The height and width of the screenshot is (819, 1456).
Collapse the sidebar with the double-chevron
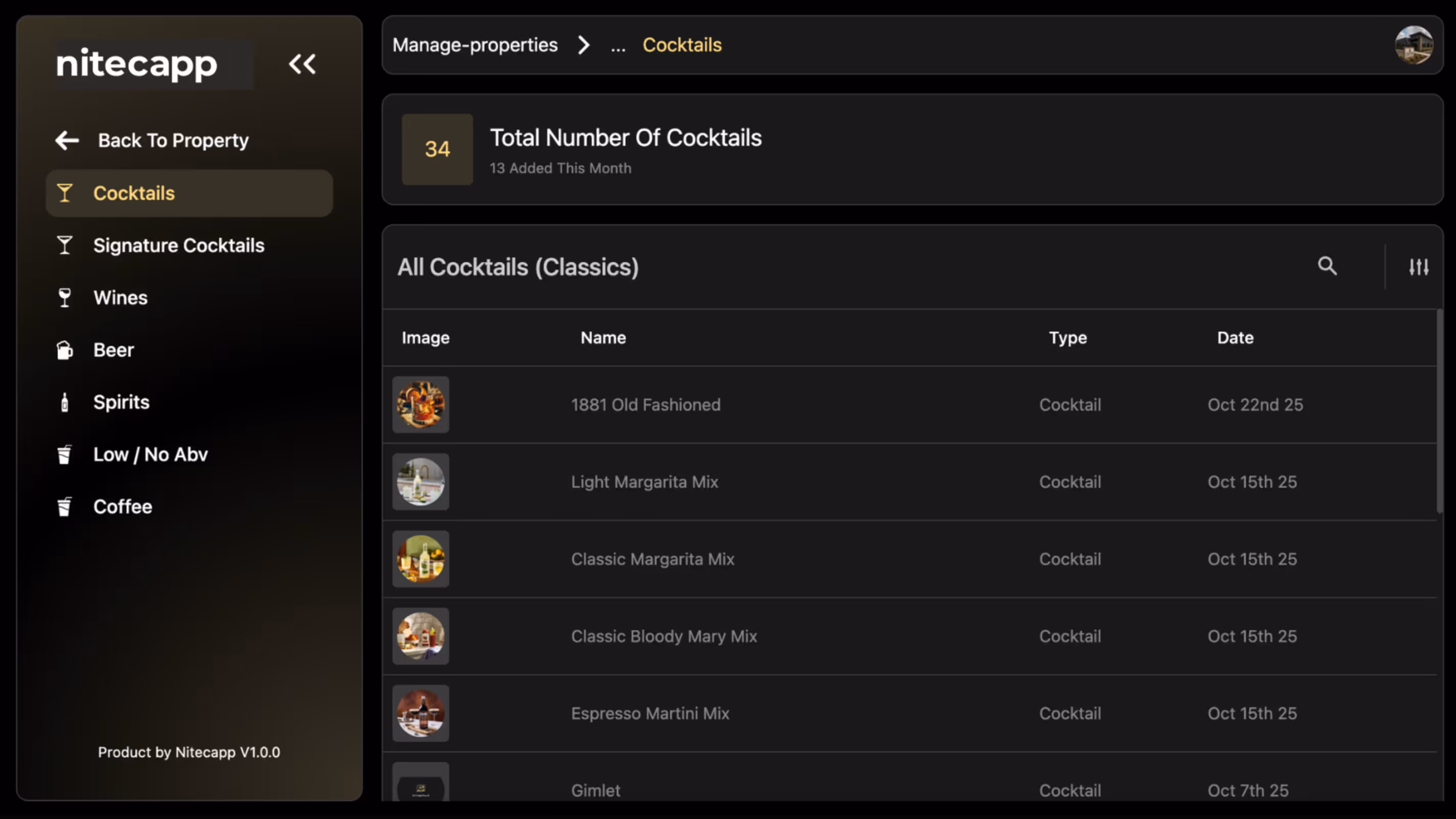pyautogui.click(x=302, y=64)
